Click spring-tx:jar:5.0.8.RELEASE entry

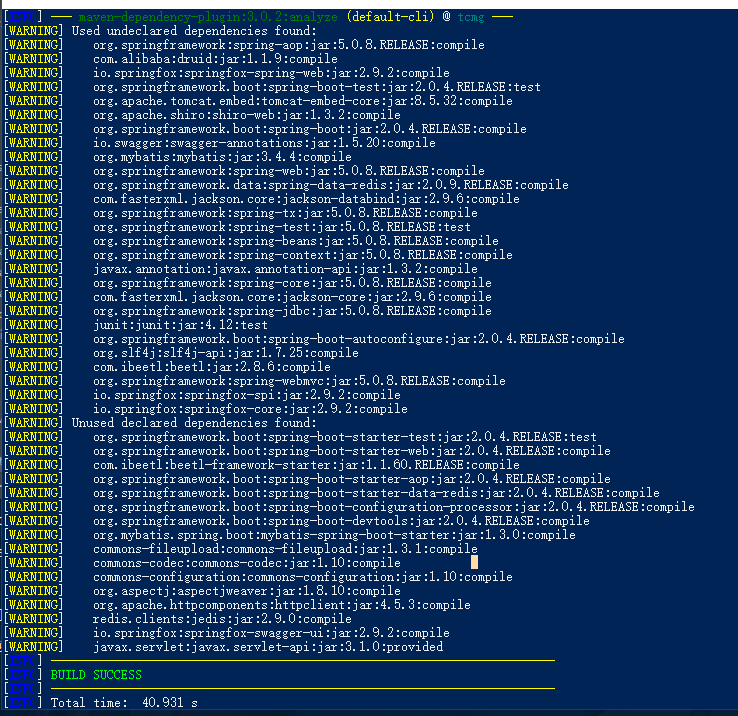click(285, 213)
